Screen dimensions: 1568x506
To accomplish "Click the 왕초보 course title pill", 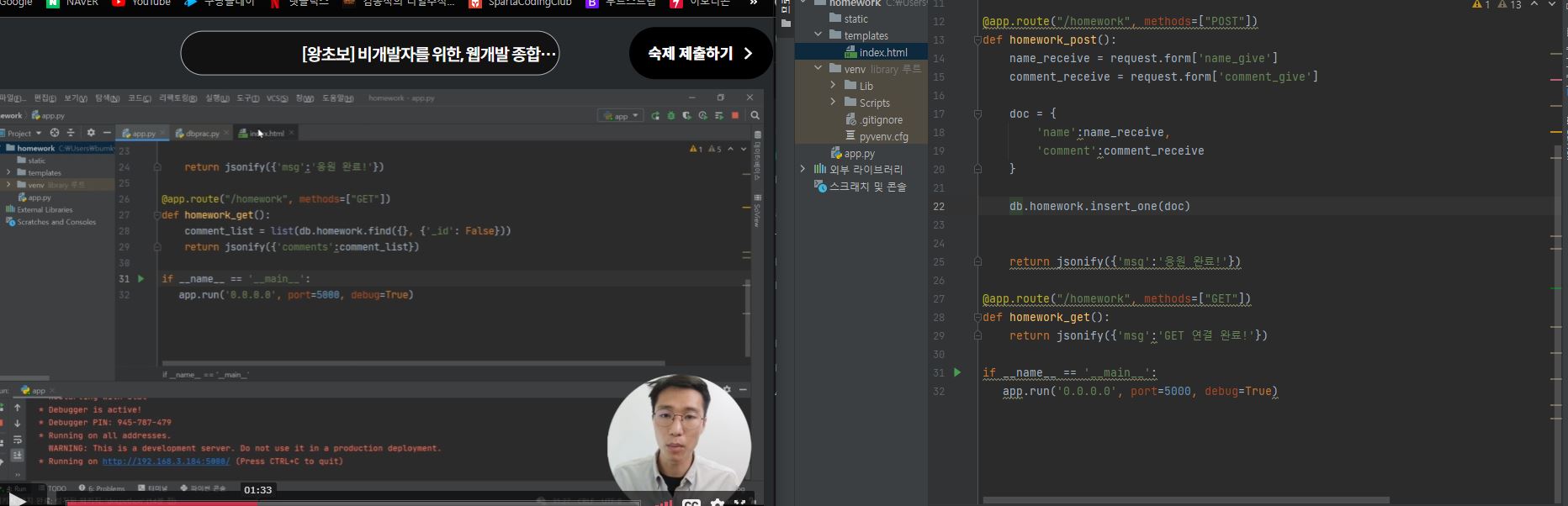I will pos(370,54).
